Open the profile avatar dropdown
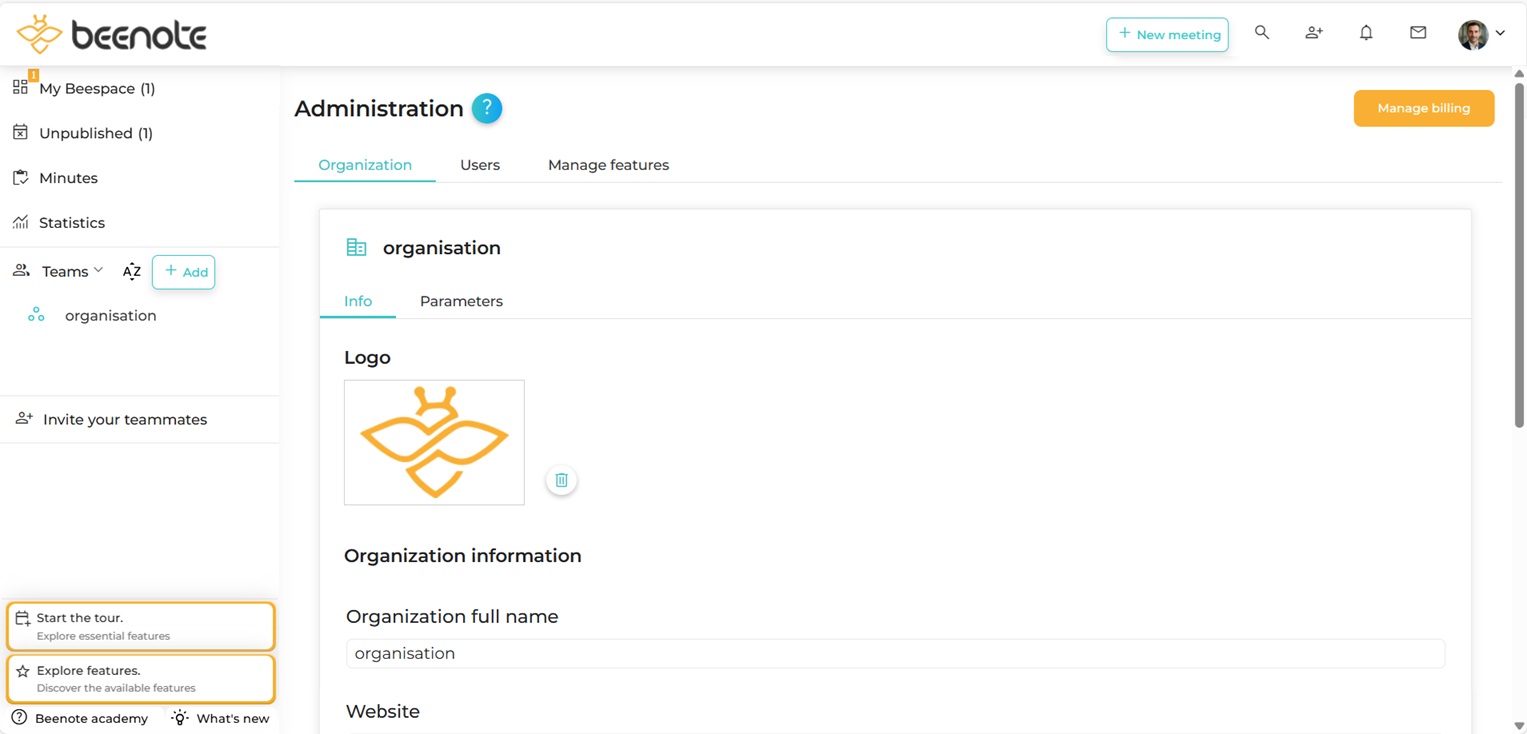Image resolution: width=1527 pixels, height=734 pixels. click(x=1473, y=34)
